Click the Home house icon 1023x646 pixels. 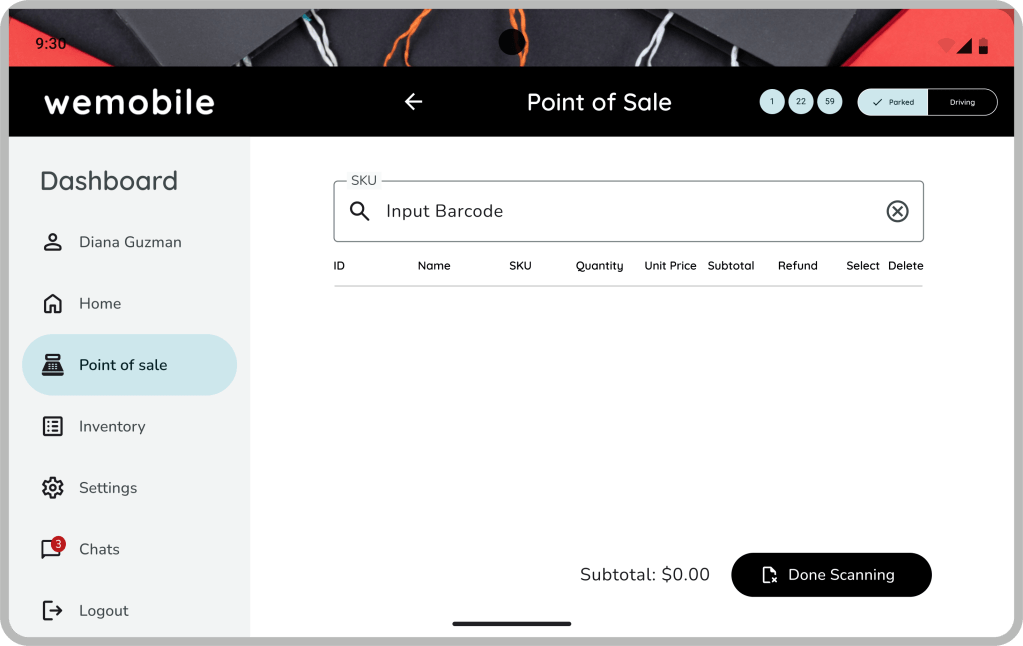(x=52, y=304)
